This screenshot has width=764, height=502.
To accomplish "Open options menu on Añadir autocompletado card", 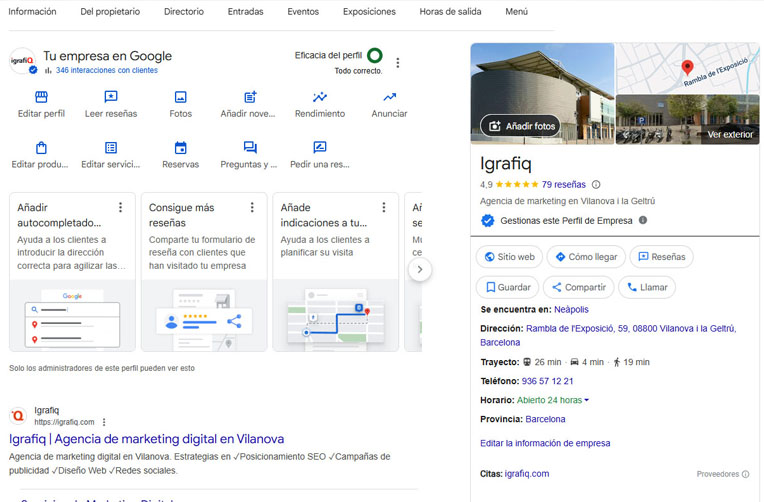I will (120, 208).
